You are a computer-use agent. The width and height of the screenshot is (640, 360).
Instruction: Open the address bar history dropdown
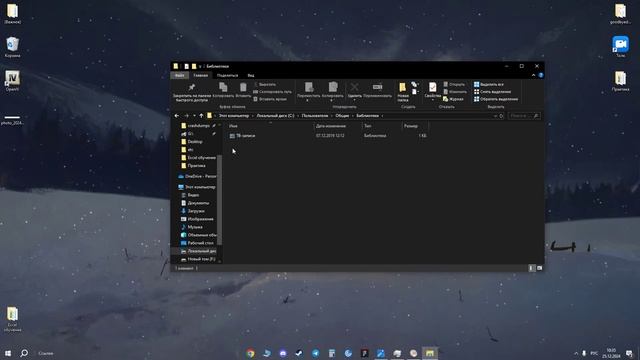coord(495,116)
